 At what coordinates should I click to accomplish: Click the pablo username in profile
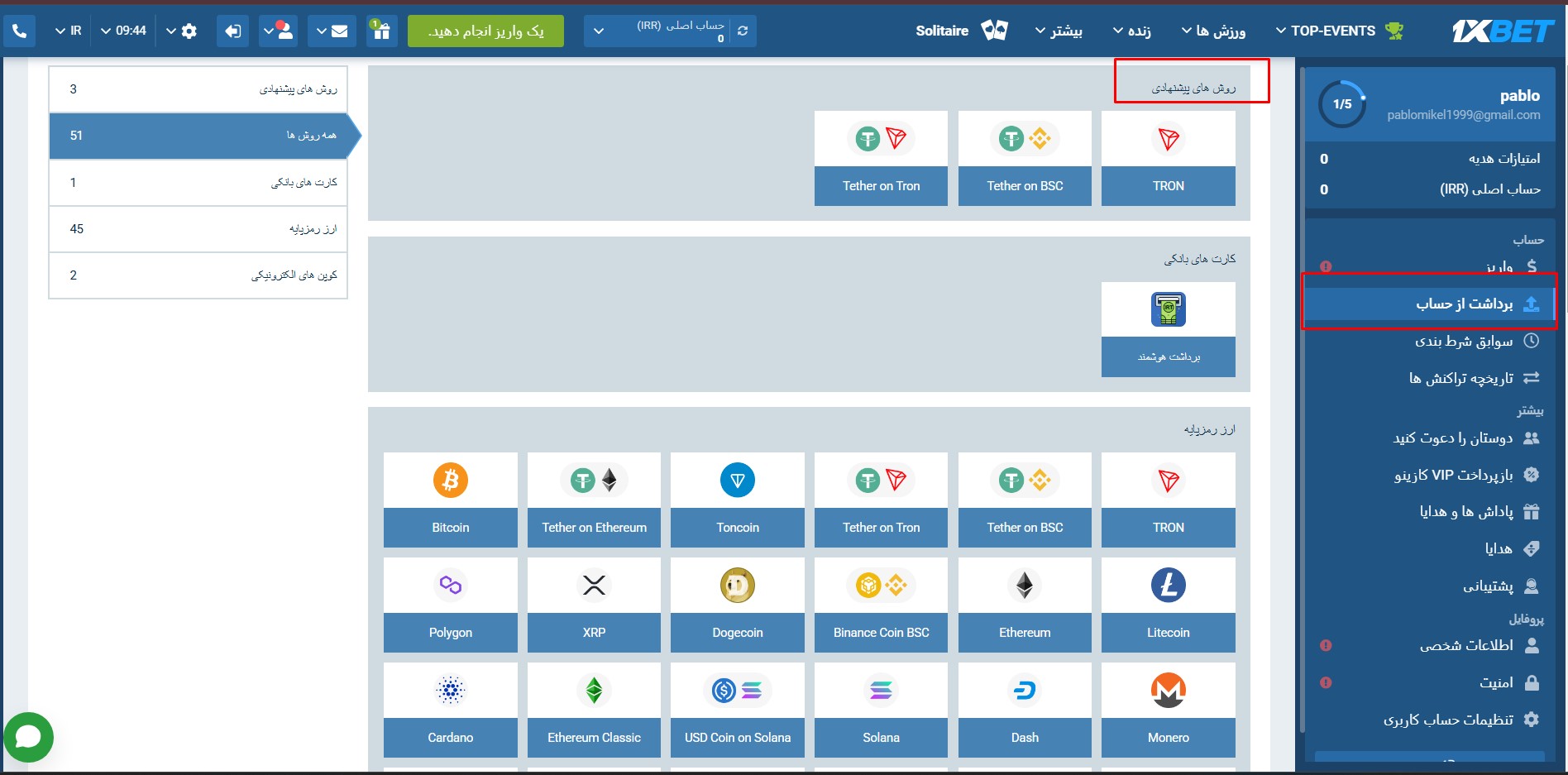(x=1520, y=95)
